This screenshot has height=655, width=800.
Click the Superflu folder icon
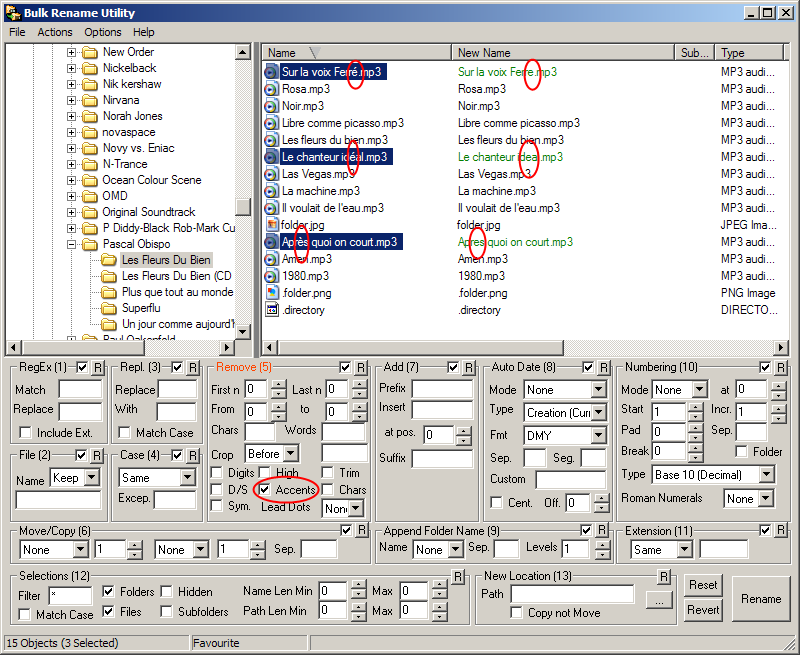tap(108, 308)
